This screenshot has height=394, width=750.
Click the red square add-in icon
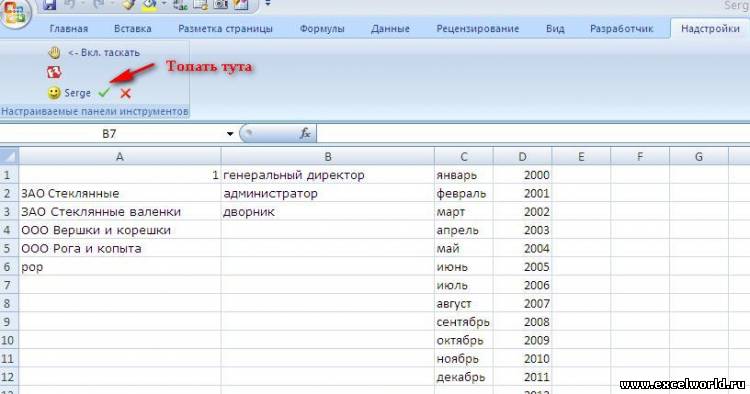coord(54,72)
